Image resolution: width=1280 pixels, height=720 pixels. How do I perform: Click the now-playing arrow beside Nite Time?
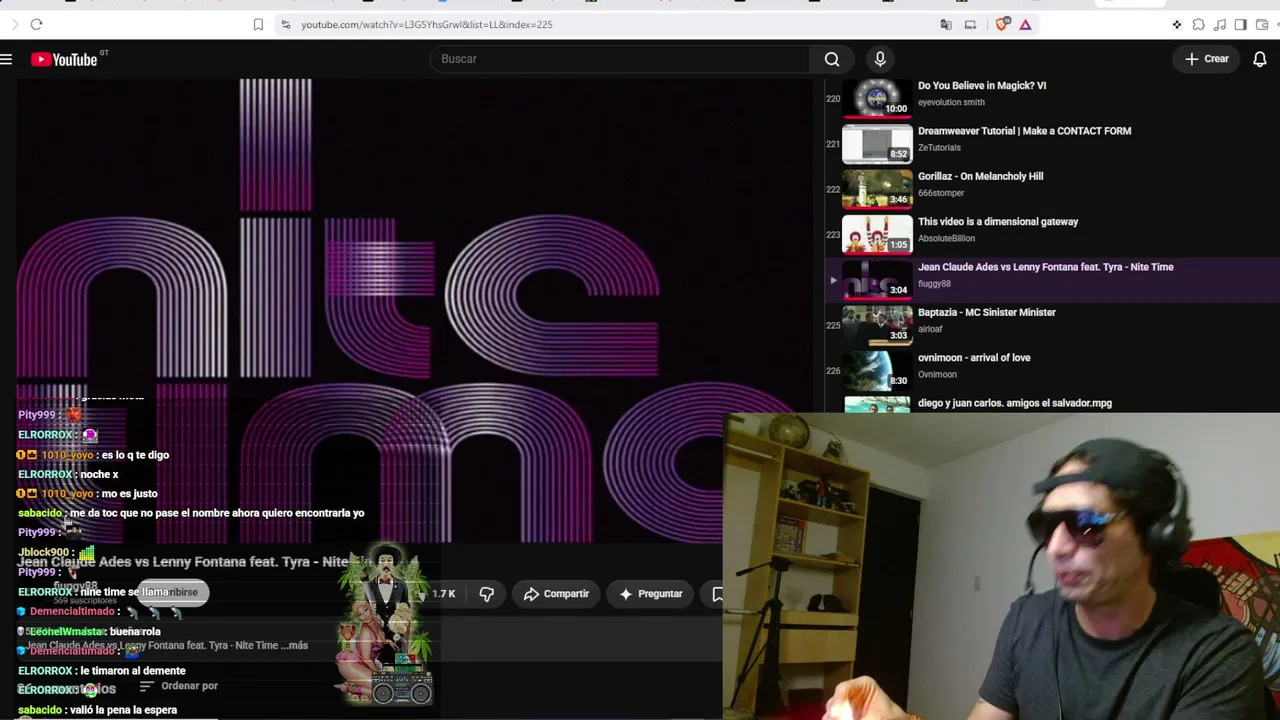coord(833,280)
